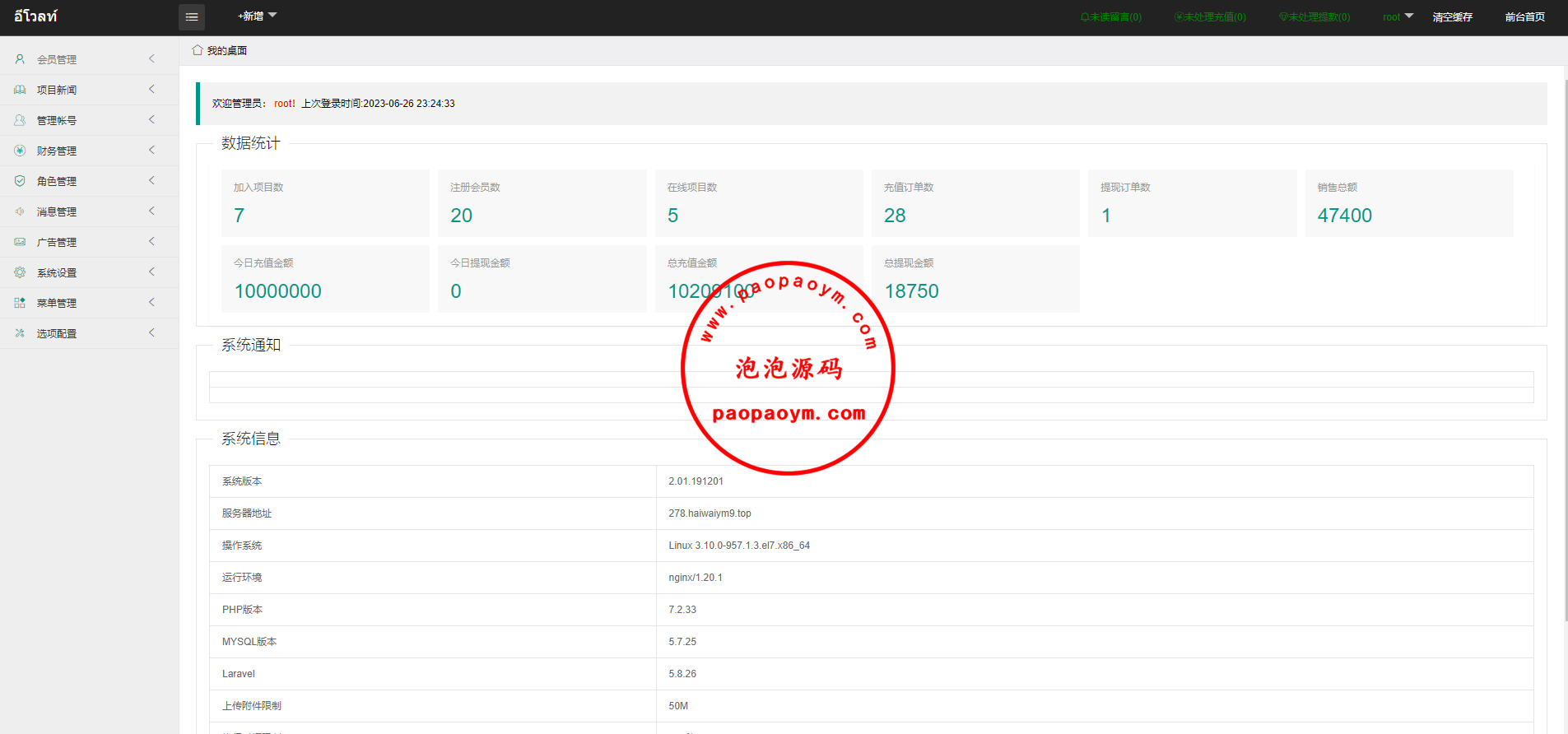Expand the 选项配置 sidebar chevron
Viewport: 1568px width, 734px height.
(151, 333)
